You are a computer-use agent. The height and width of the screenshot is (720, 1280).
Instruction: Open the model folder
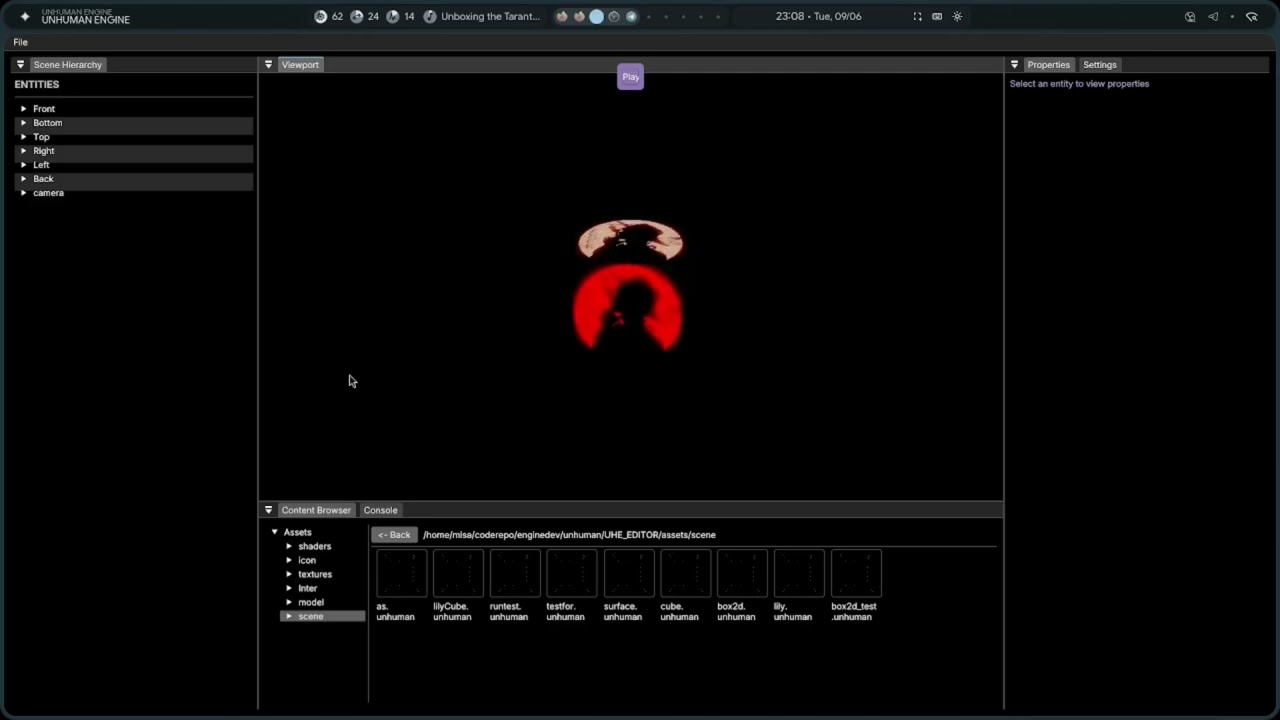coord(311,602)
